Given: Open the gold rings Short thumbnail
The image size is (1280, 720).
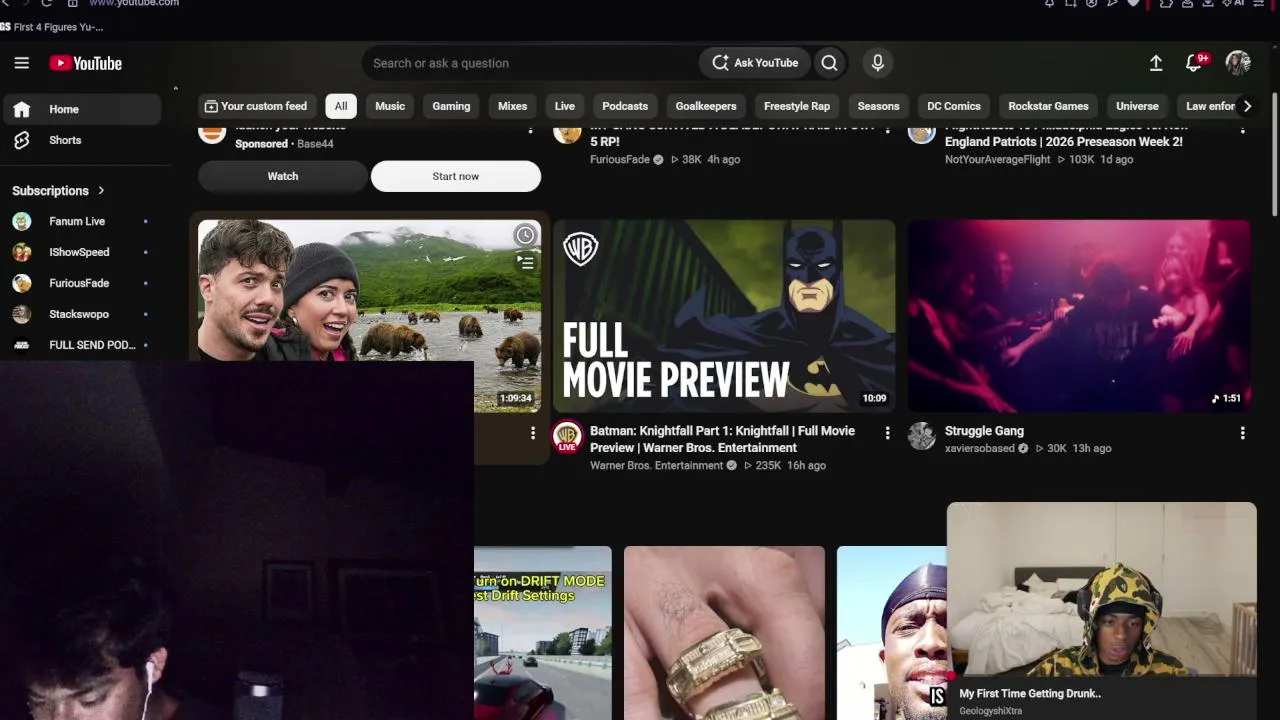Looking at the screenshot, I should [x=724, y=633].
